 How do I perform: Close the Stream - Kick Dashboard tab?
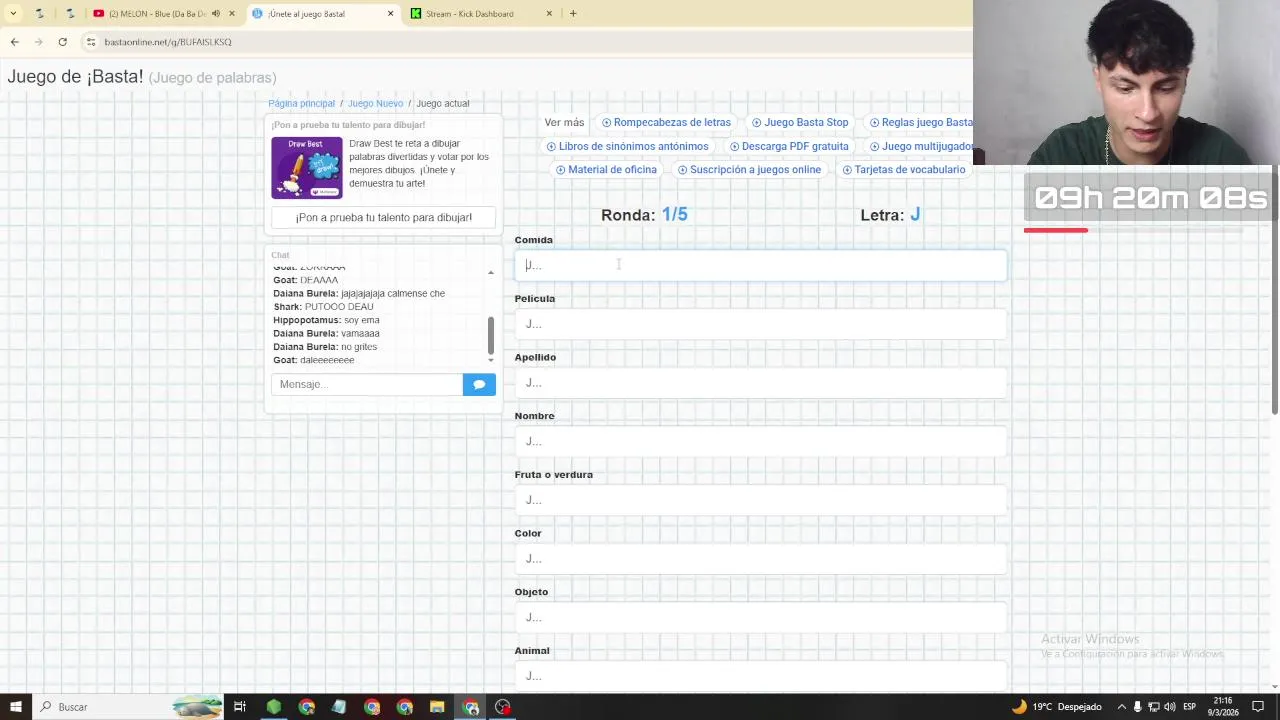[x=549, y=14]
